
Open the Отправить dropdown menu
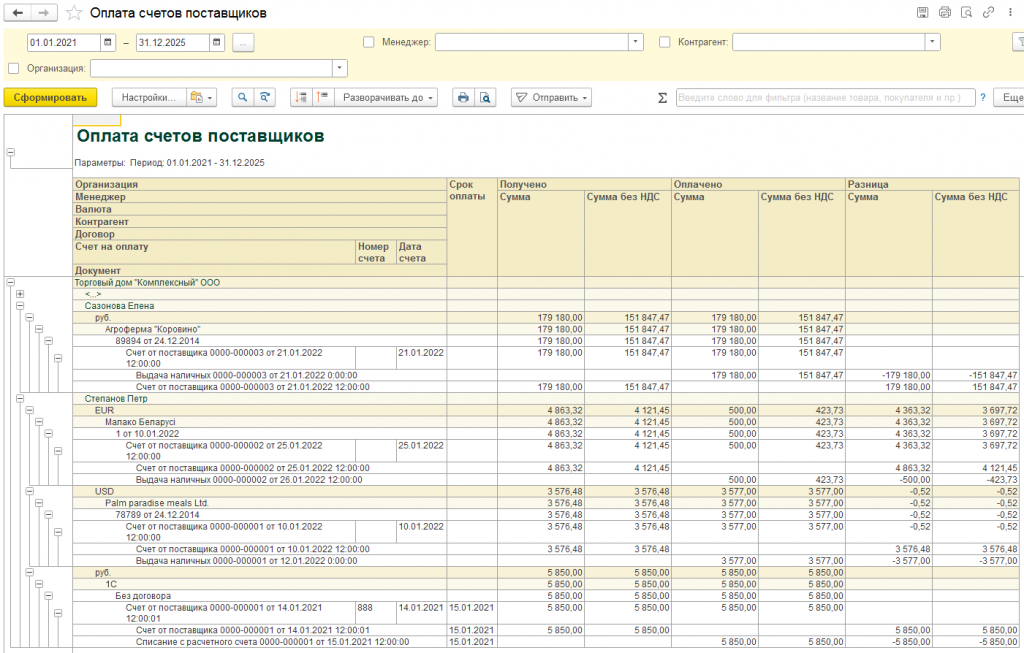point(551,97)
